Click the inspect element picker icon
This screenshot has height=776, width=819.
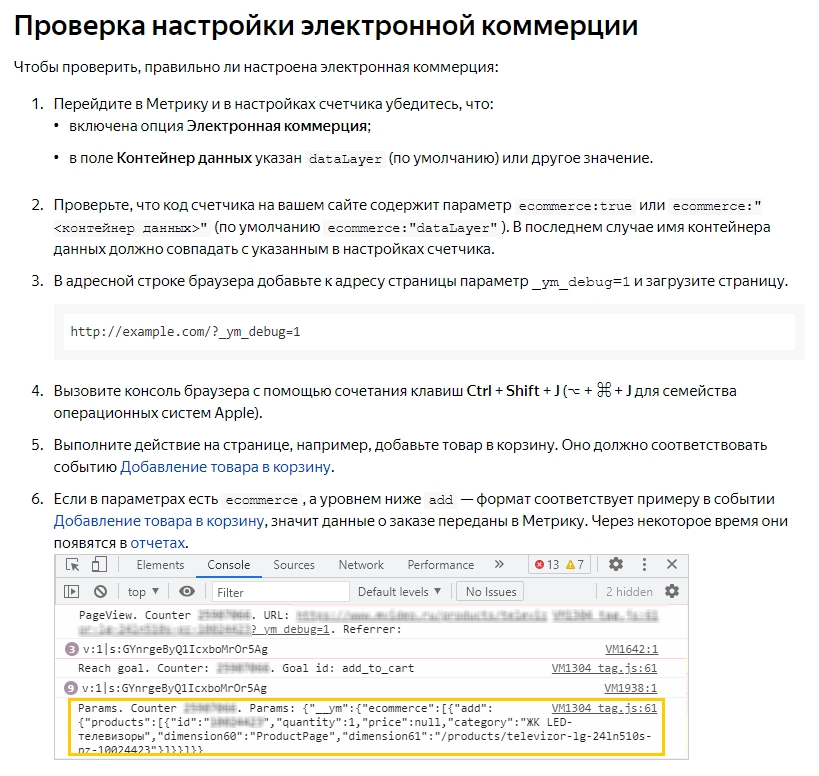(73, 565)
